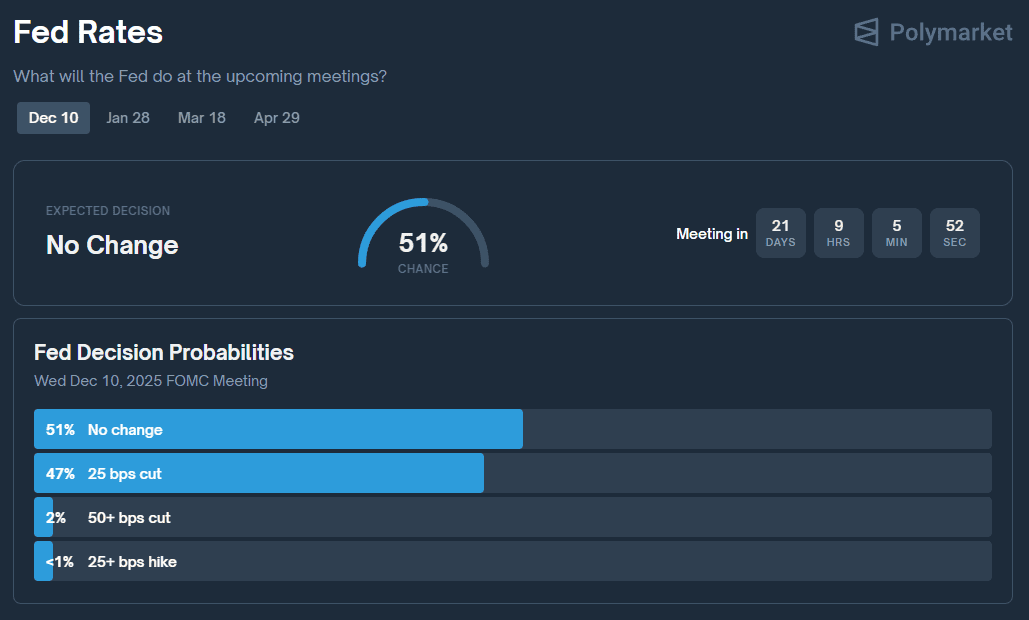View the Apr 29 meeting tab

tap(277, 118)
